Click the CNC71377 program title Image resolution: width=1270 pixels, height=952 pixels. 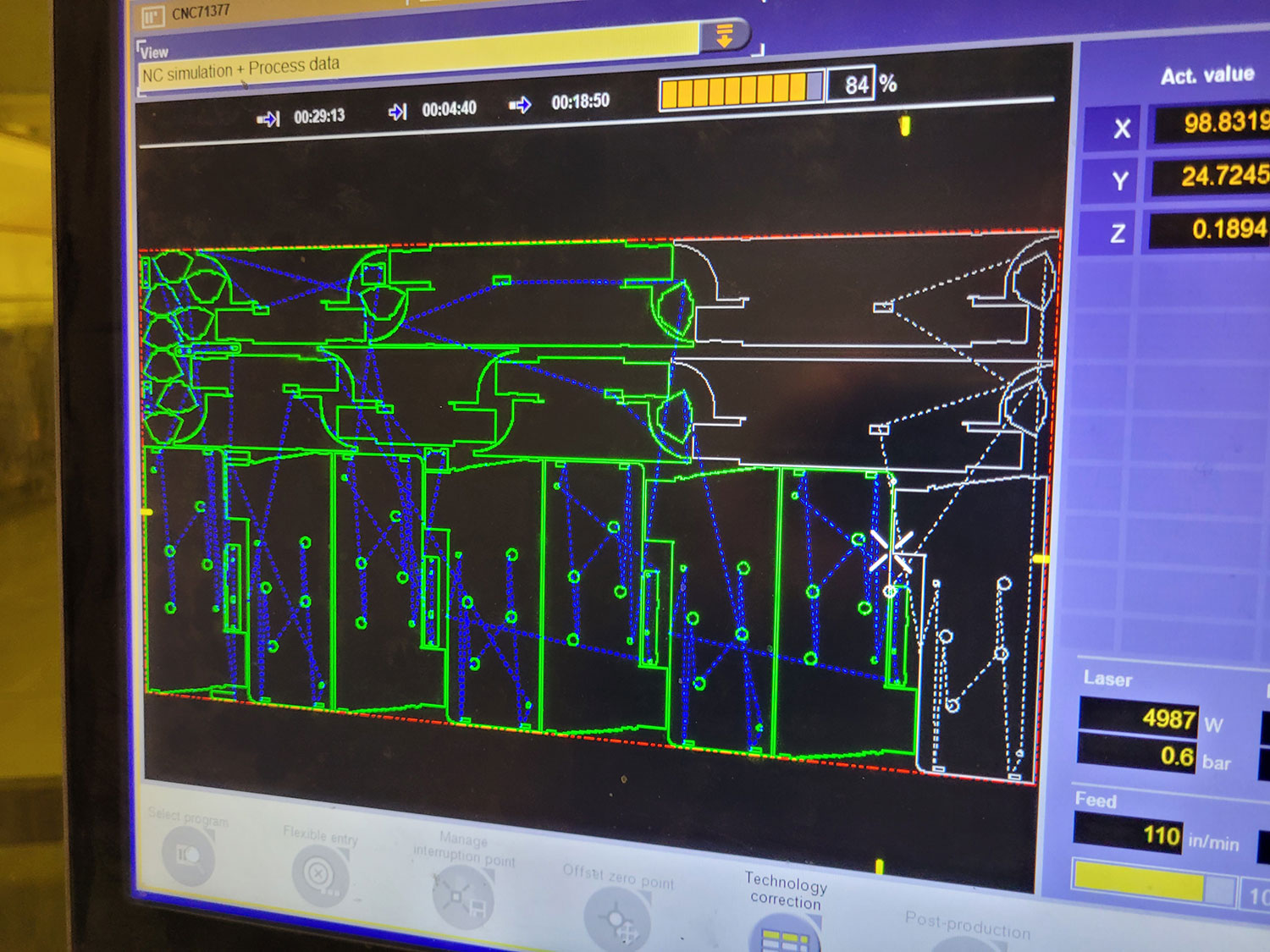201,12
